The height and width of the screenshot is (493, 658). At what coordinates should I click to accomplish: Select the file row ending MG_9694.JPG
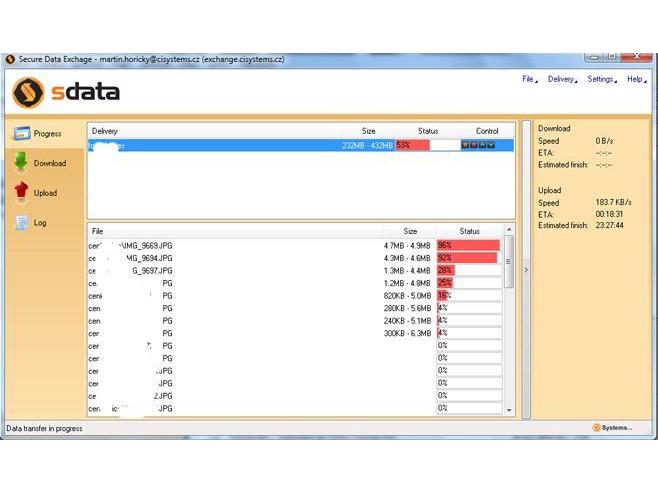[295, 258]
